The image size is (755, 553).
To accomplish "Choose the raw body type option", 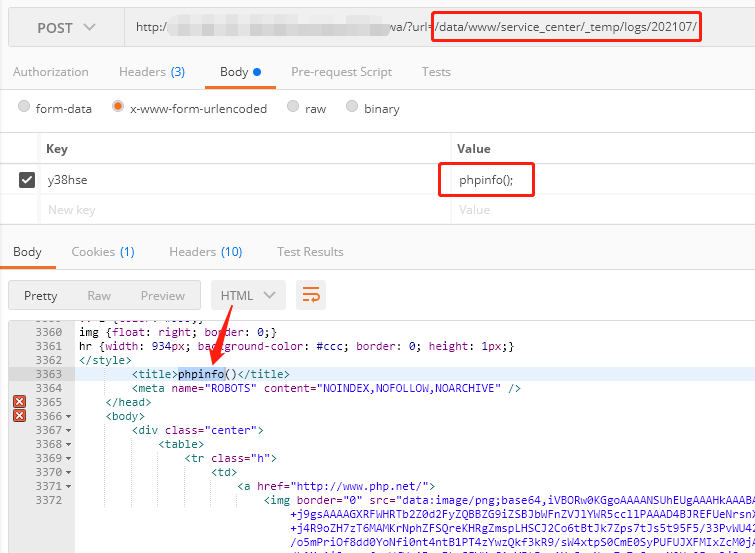I will pos(293,108).
